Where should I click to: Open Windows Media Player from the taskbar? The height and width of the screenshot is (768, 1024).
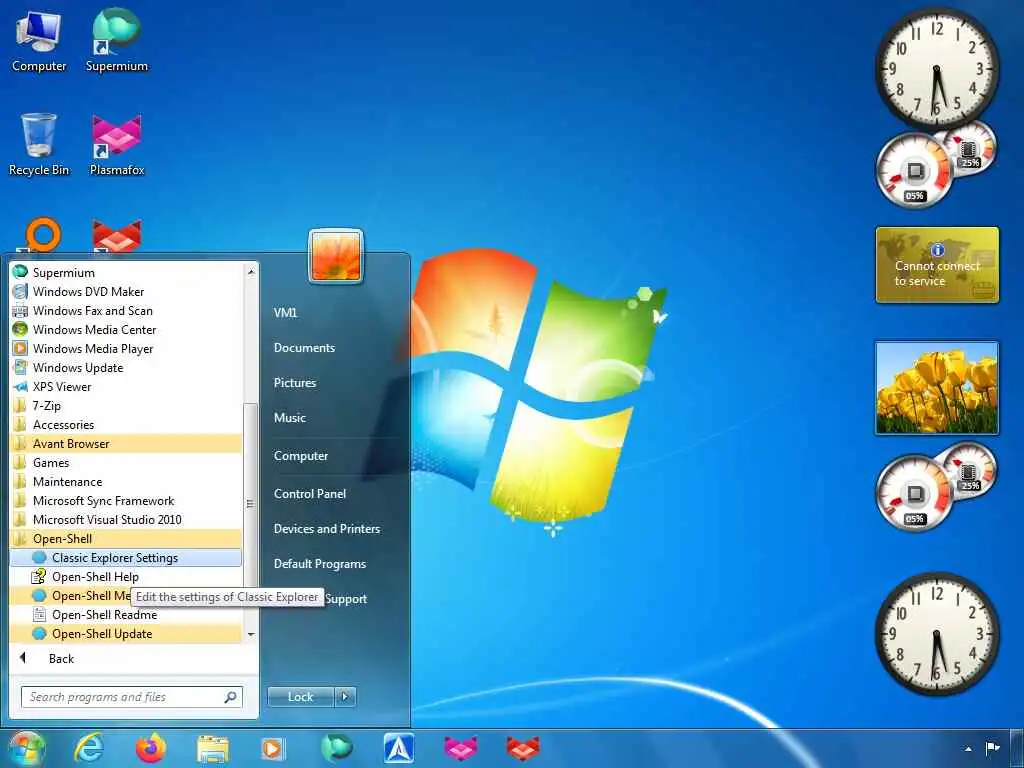[x=273, y=749]
